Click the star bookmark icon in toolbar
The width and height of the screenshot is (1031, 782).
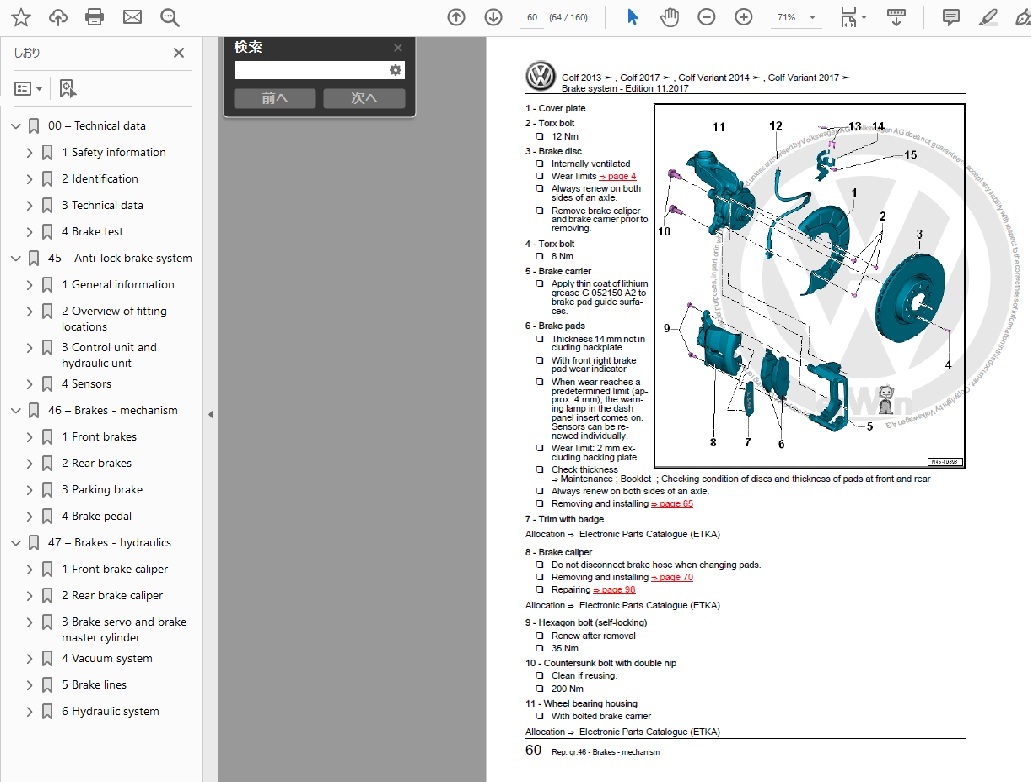coord(21,17)
